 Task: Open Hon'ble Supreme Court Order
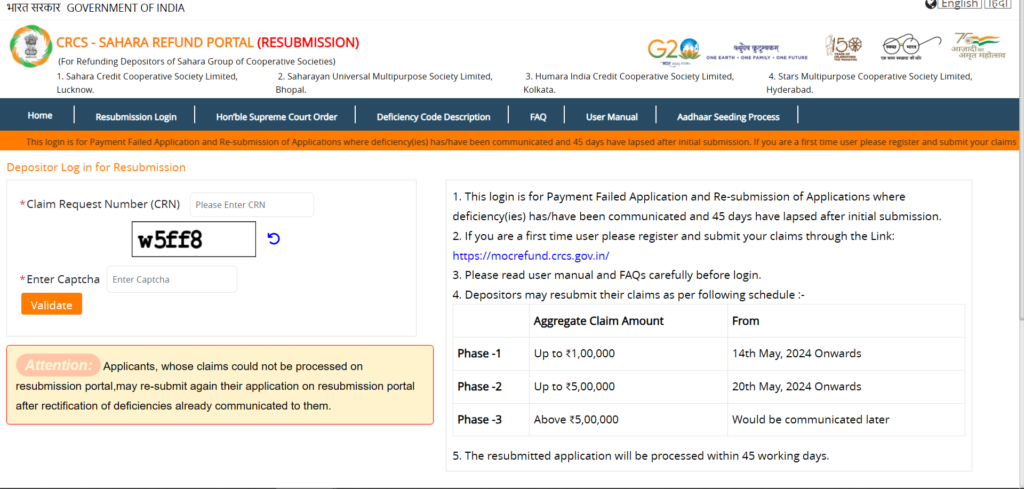click(x=276, y=117)
